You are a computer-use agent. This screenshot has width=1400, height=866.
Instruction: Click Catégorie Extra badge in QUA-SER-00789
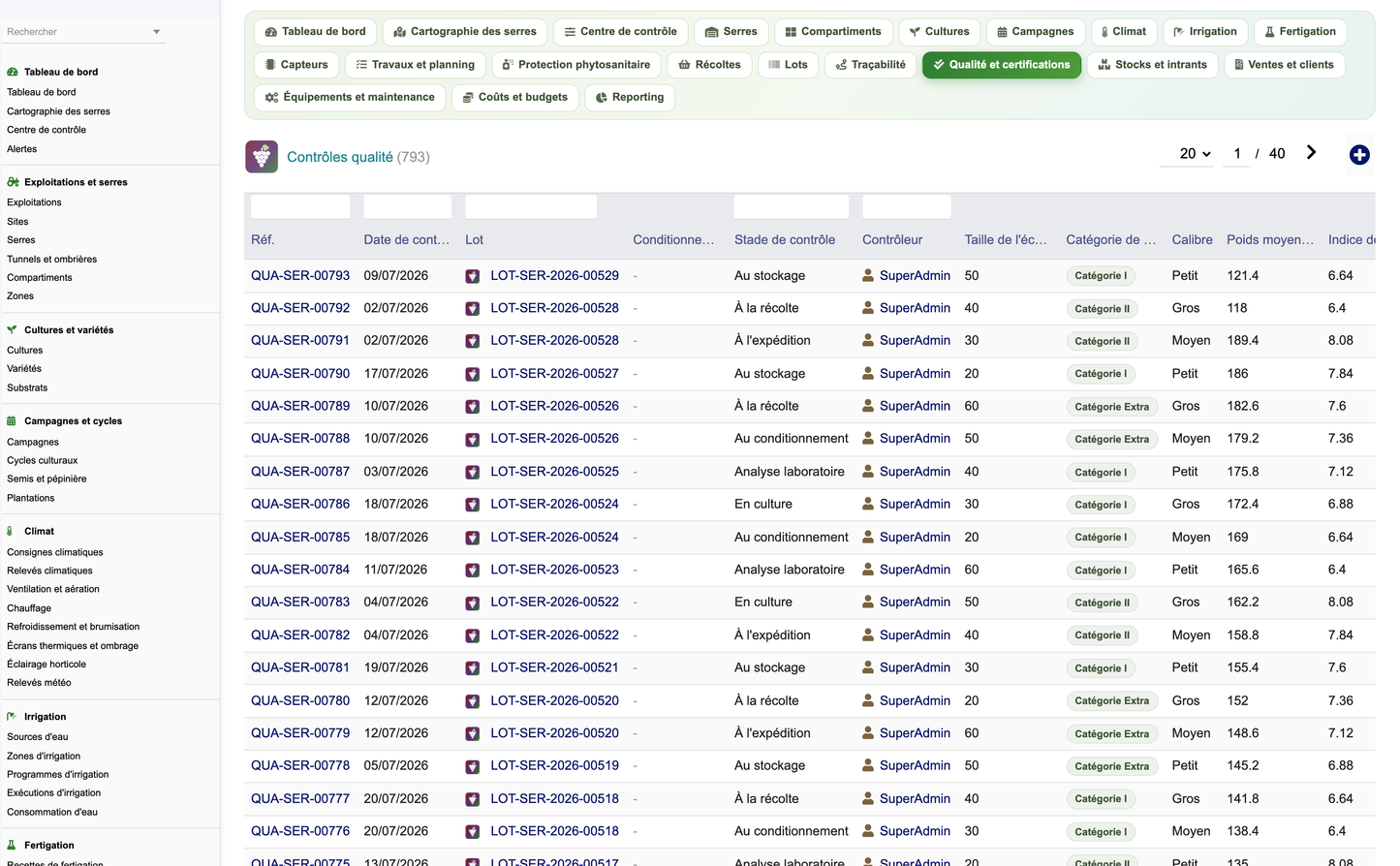[x=1111, y=407]
